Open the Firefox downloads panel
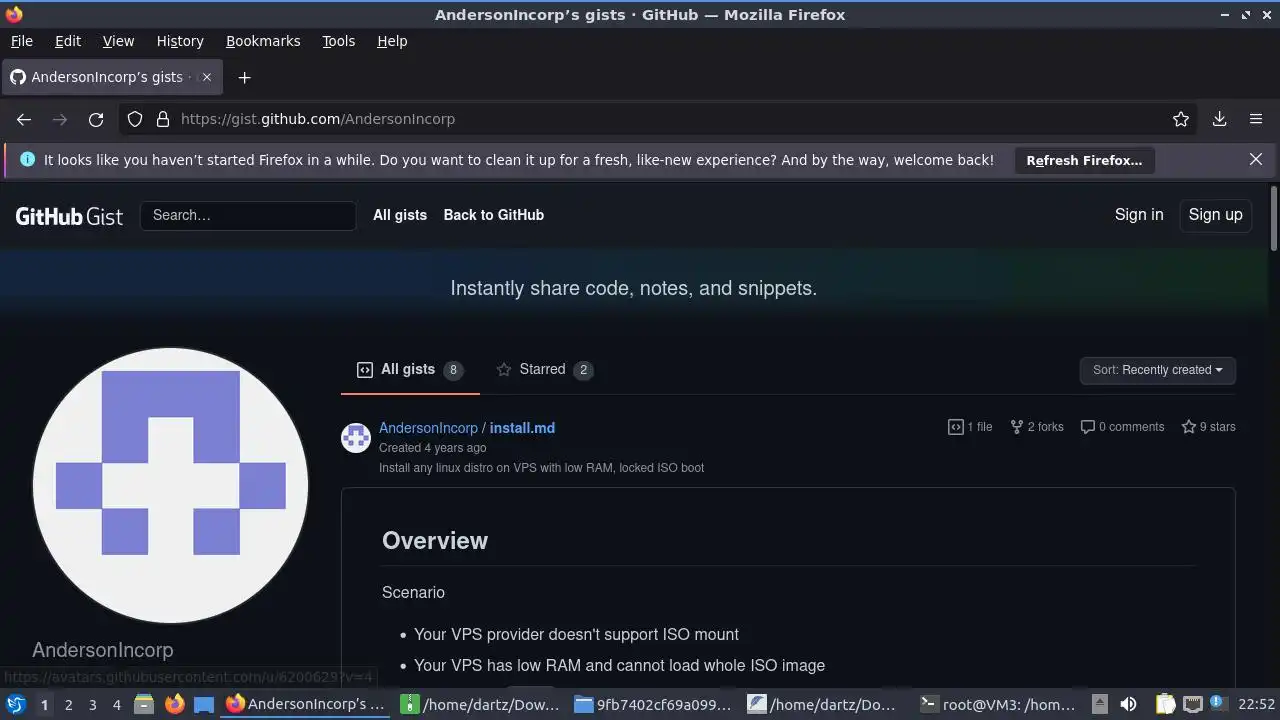 coord(1220,119)
